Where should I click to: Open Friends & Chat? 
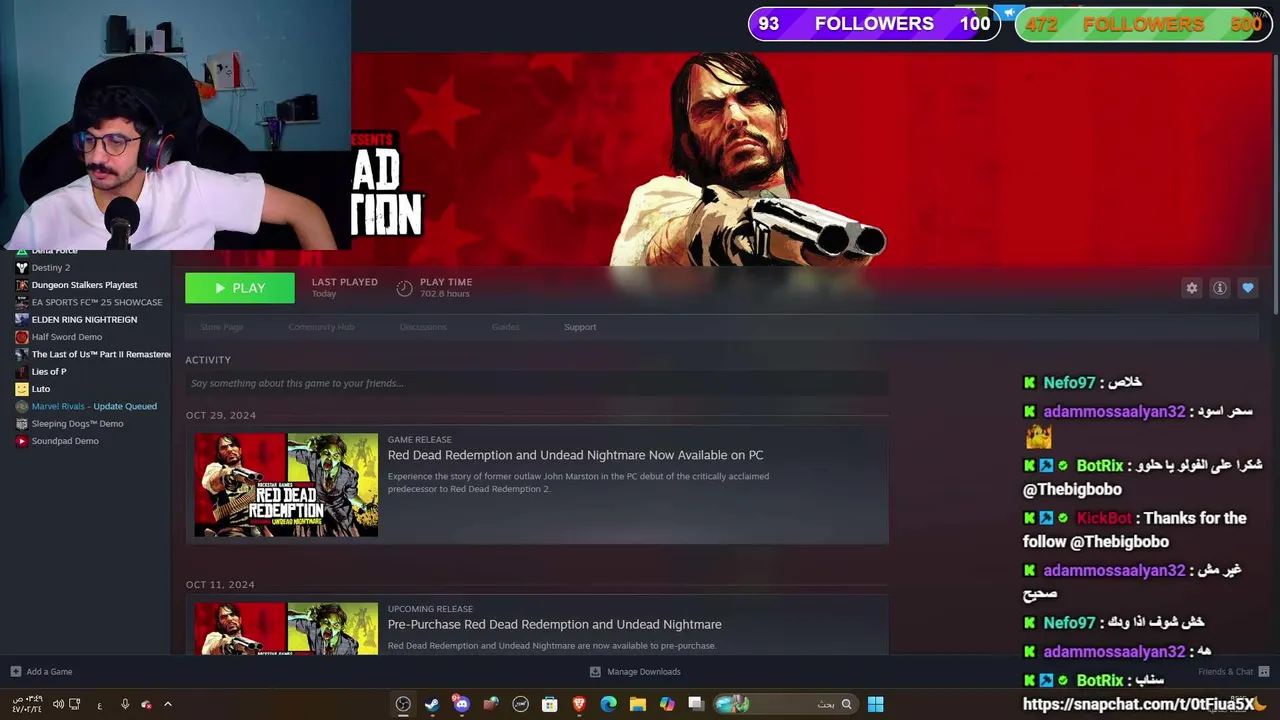(x=1233, y=672)
